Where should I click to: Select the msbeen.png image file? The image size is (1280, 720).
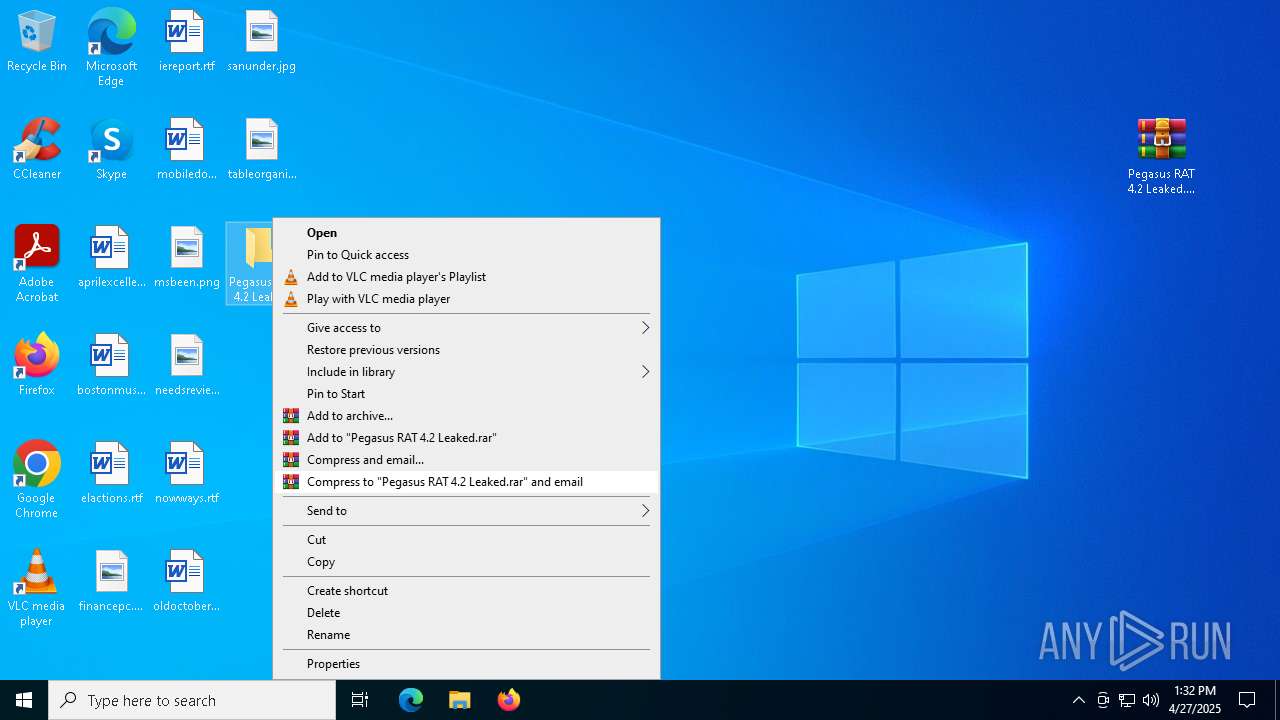(x=186, y=258)
